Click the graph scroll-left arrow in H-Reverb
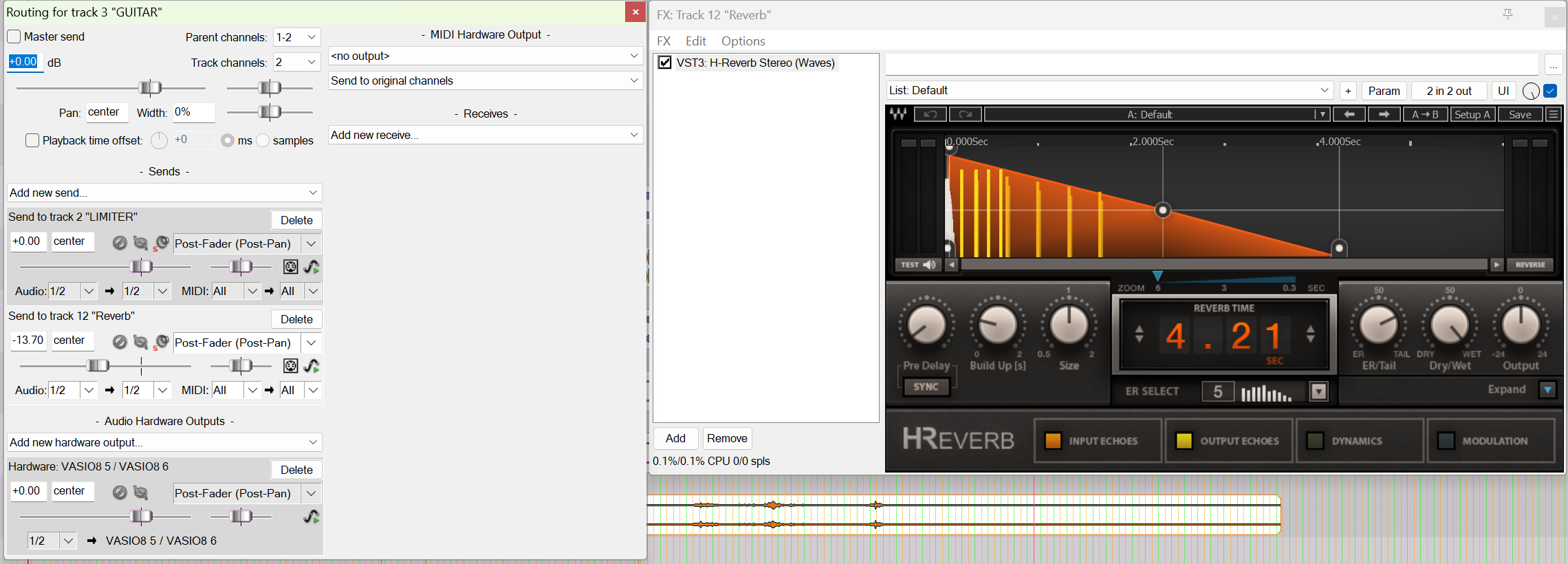This screenshot has height=564, width=1568. (x=952, y=265)
